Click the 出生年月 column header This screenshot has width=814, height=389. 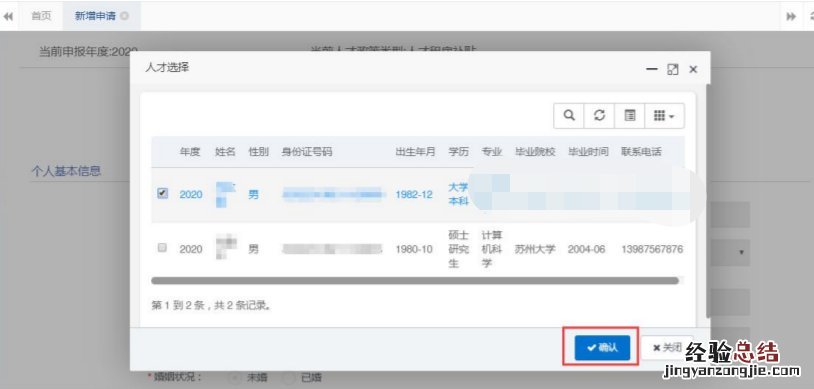pos(415,152)
